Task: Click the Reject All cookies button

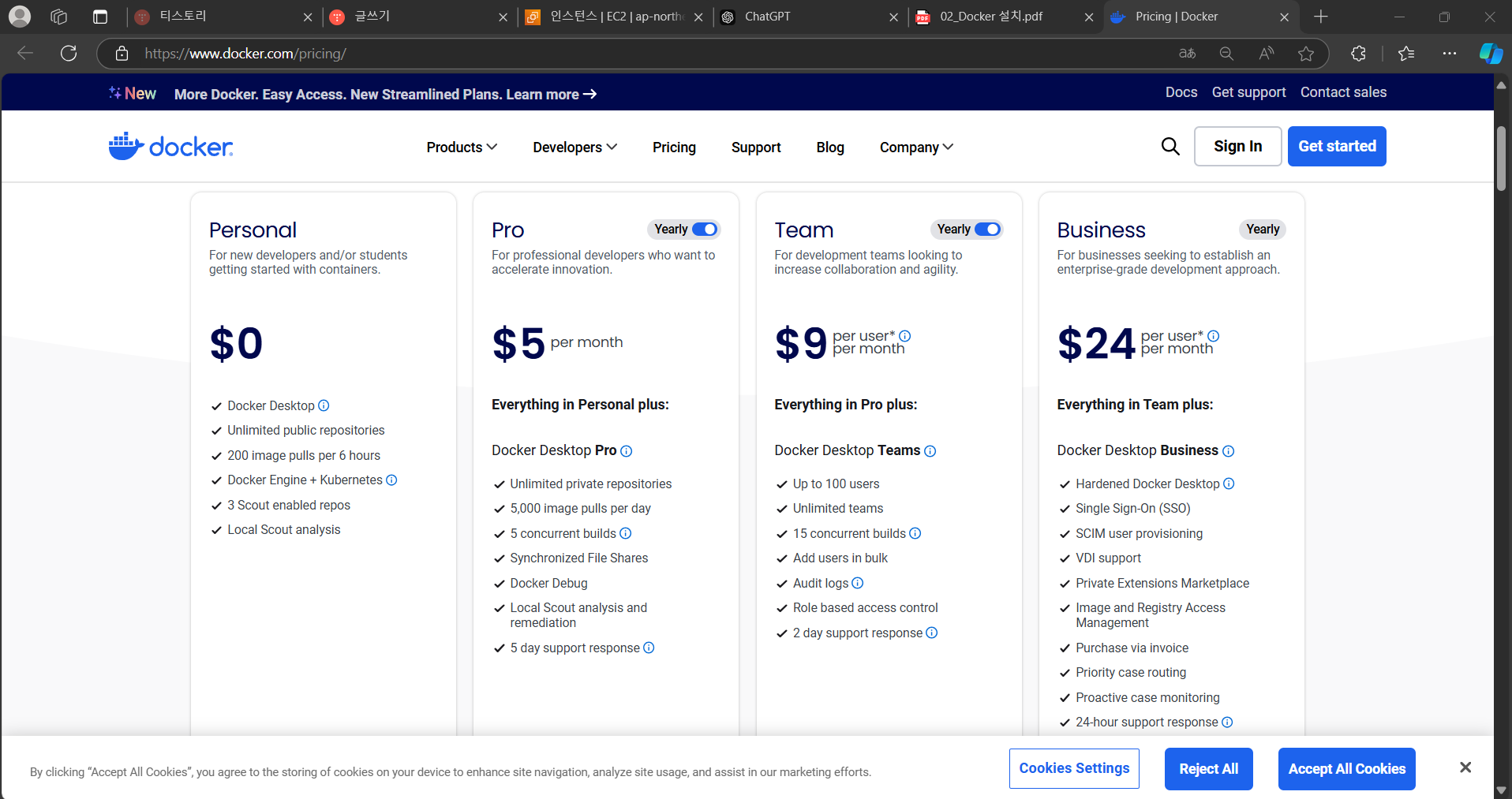Action: point(1208,769)
